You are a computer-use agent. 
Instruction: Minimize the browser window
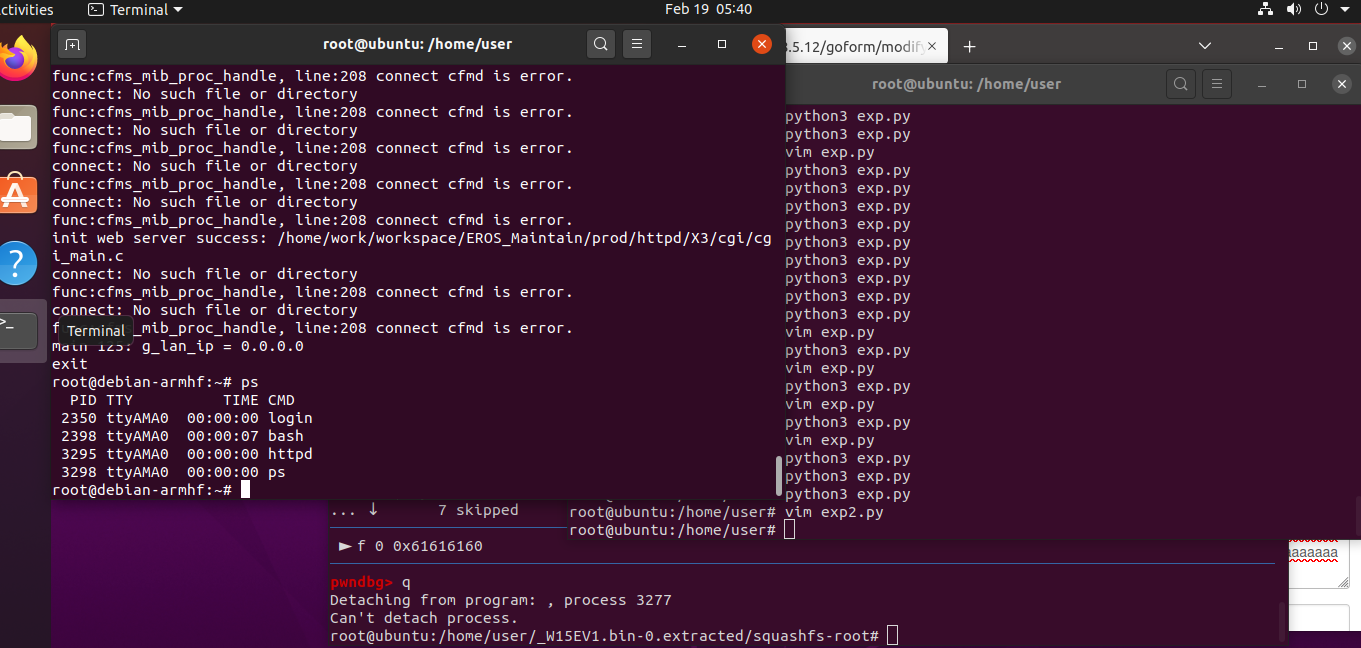pos(1278,46)
